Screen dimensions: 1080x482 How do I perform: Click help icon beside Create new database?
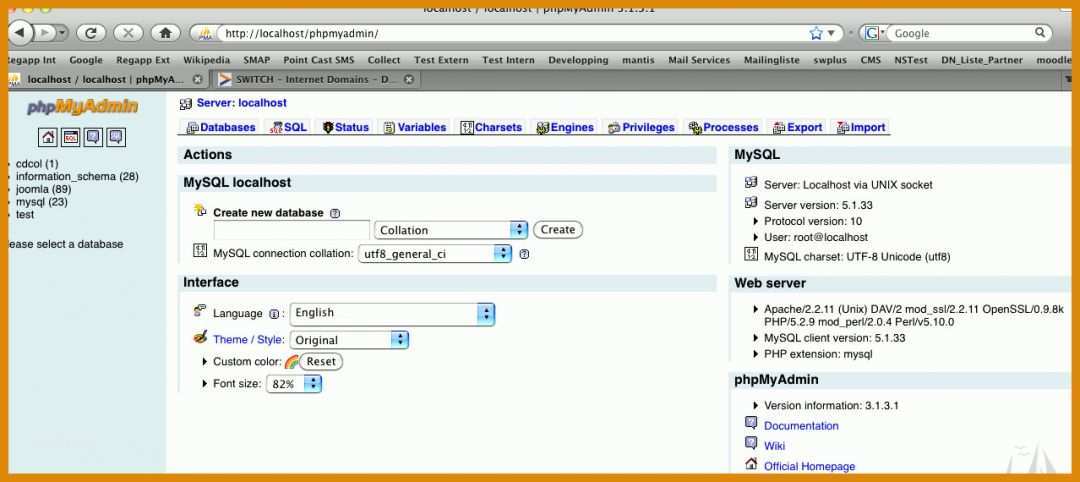tap(335, 213)
